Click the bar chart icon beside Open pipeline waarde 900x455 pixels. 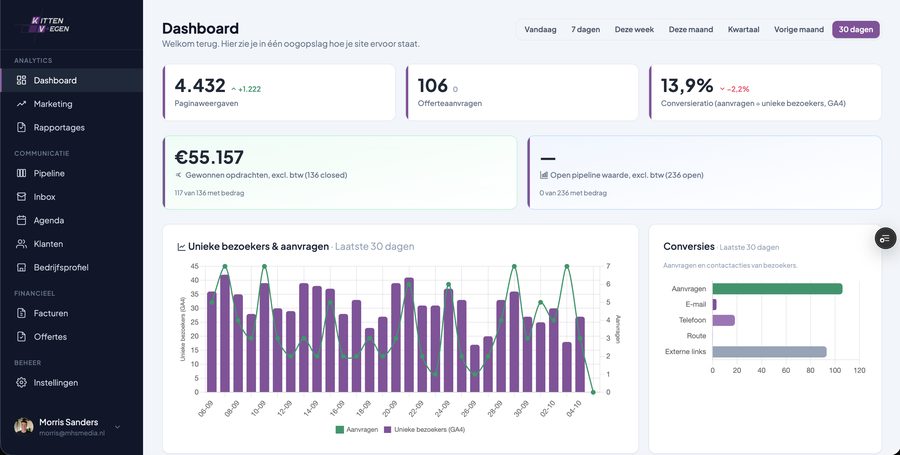click(544, 175)
